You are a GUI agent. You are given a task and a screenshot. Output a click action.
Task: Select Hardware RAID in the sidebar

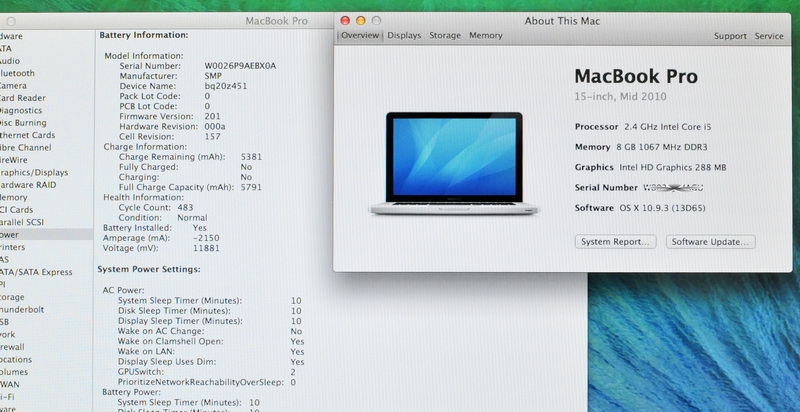(28, 185)
